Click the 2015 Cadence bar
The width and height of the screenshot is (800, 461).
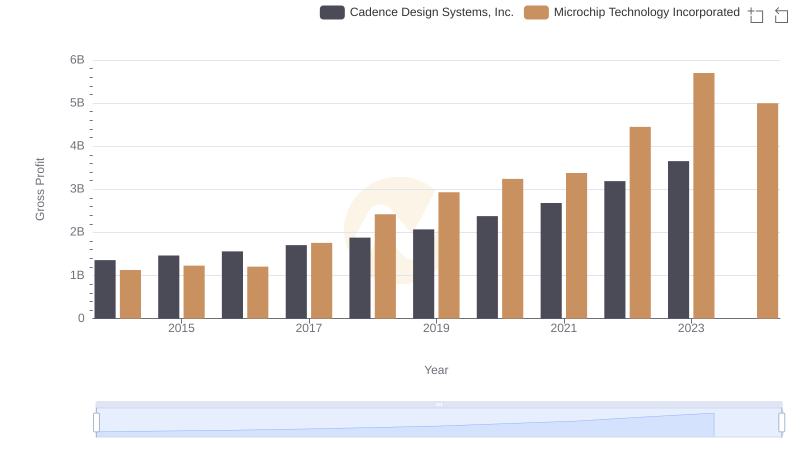tap(168, 287)
